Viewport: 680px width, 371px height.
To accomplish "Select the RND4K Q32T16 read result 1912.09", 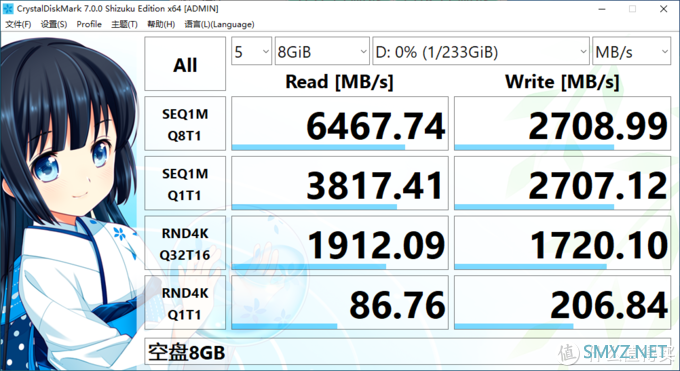I will click(x=340, y=243).
